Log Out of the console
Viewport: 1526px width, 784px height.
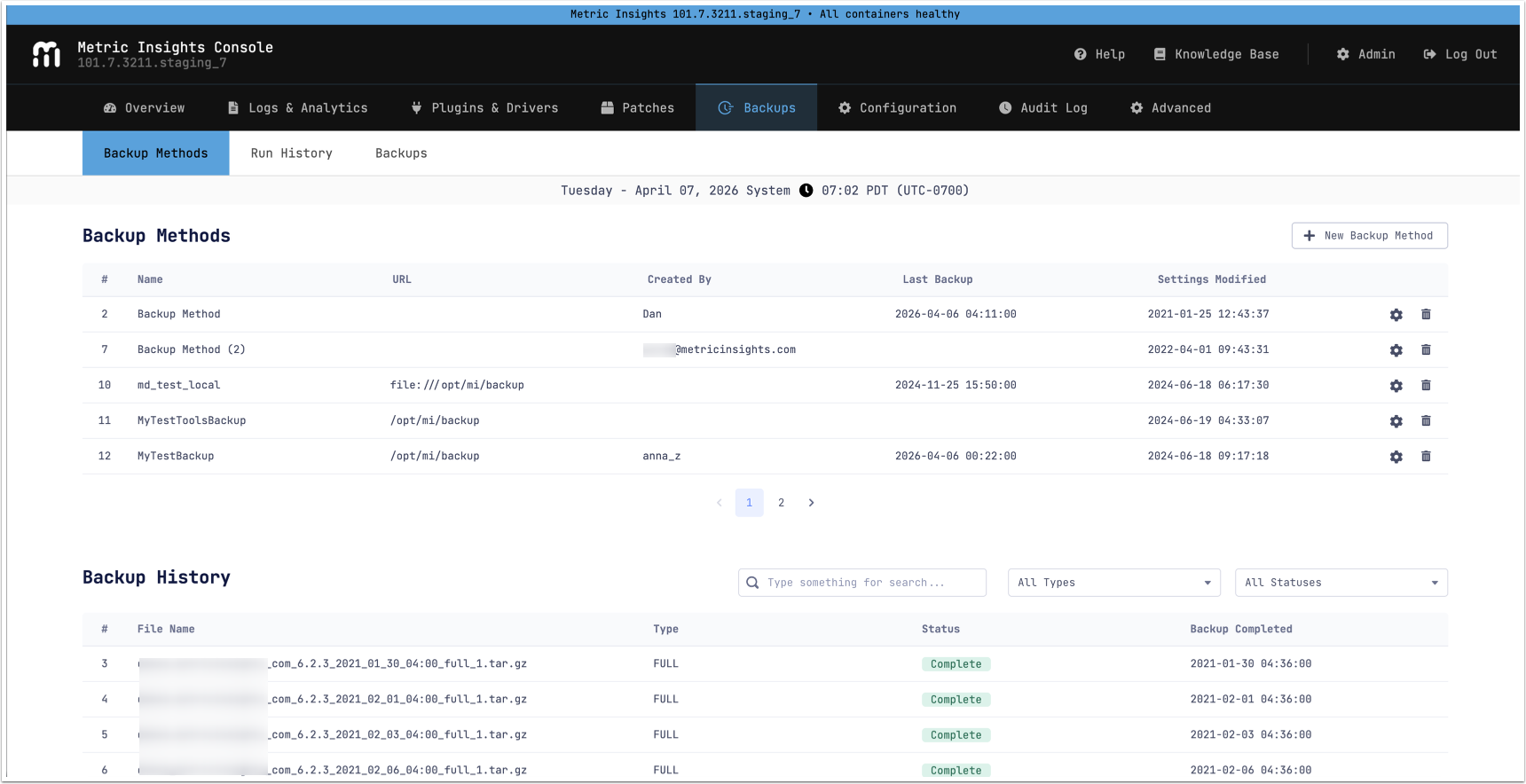(1459, 54)
